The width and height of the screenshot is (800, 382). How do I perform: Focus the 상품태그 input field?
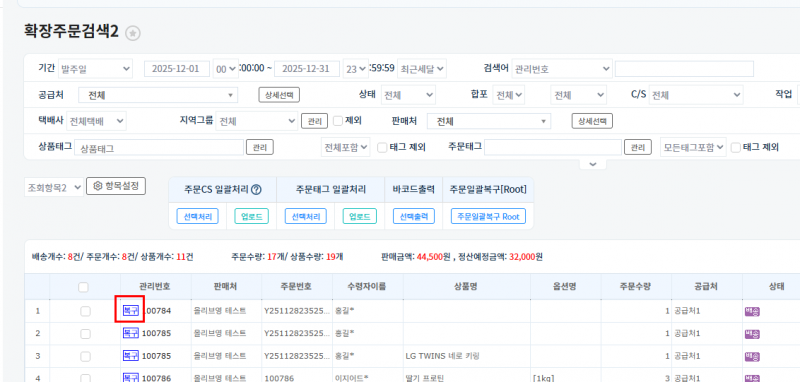159,147
